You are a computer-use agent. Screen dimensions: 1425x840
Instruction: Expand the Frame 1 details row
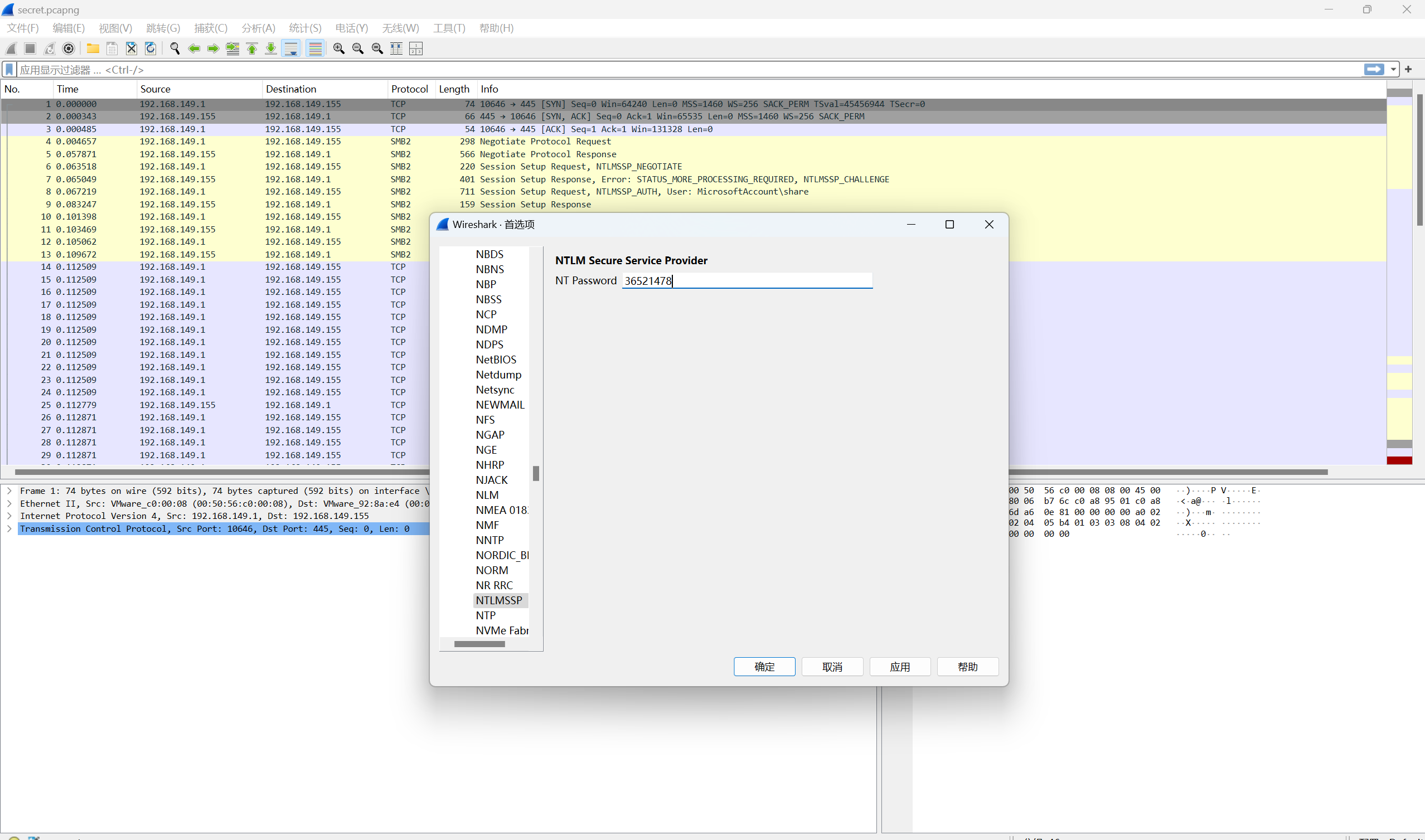pos(9,491)
